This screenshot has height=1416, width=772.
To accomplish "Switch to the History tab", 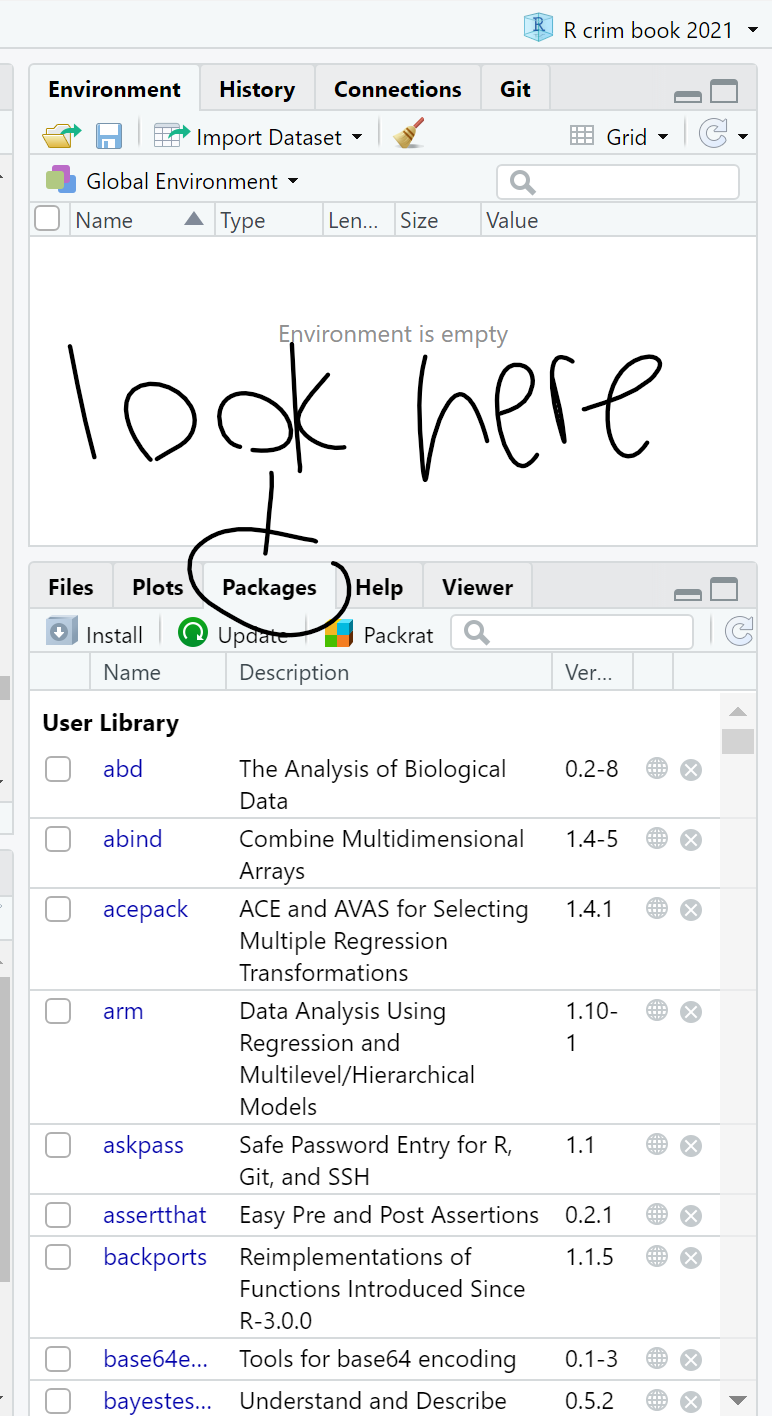I will 256,88.
